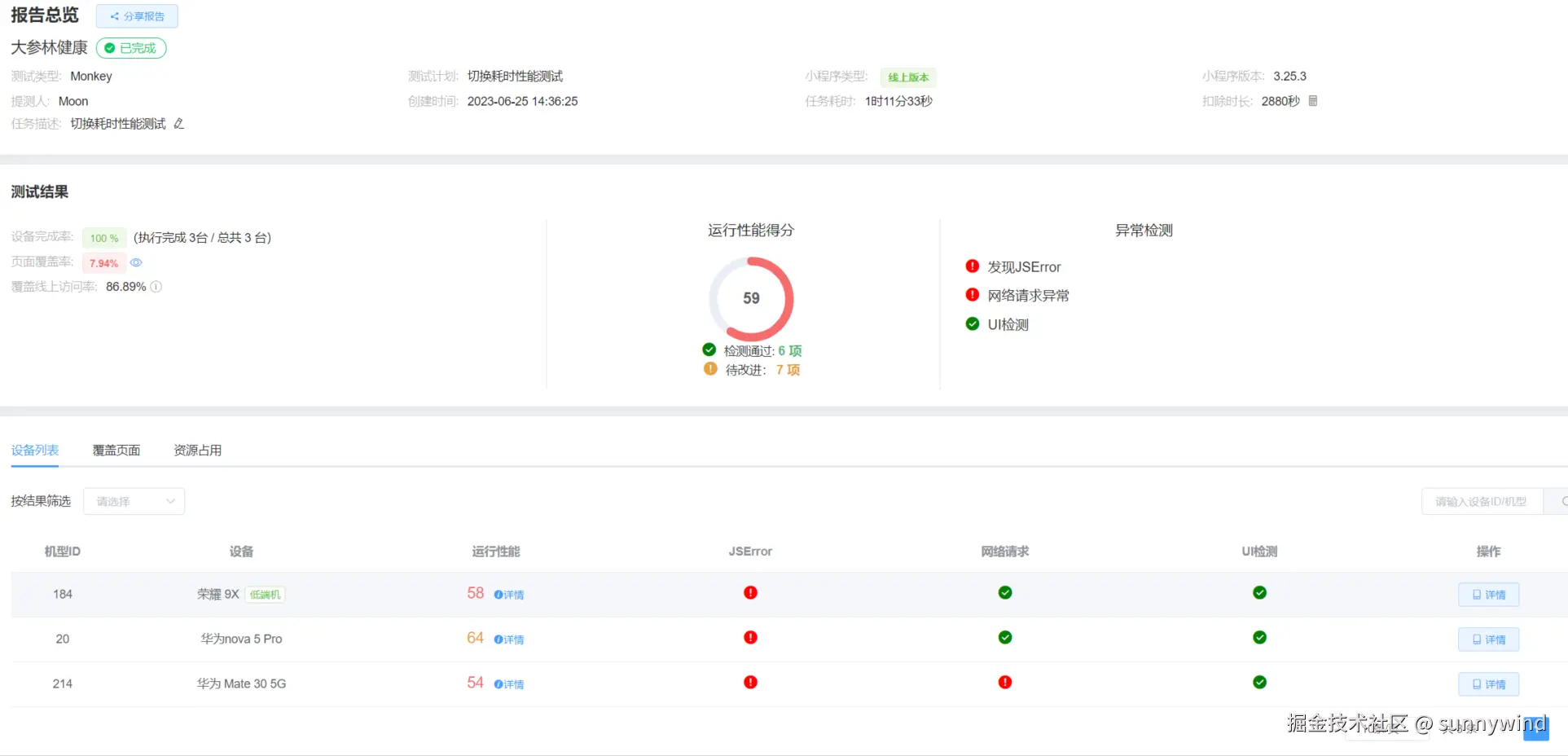1568x756 pixels.
Task: Click the 操作 column header
Action: pyautogui.click(x=1488, y=552)
